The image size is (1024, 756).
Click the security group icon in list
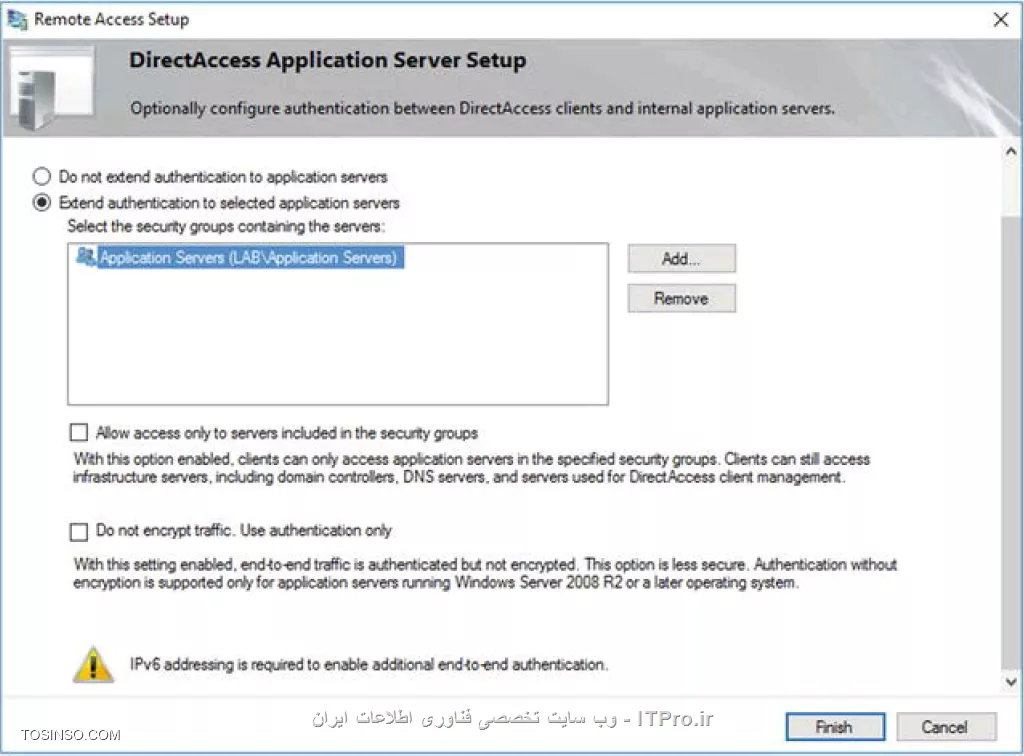point(86,257)
